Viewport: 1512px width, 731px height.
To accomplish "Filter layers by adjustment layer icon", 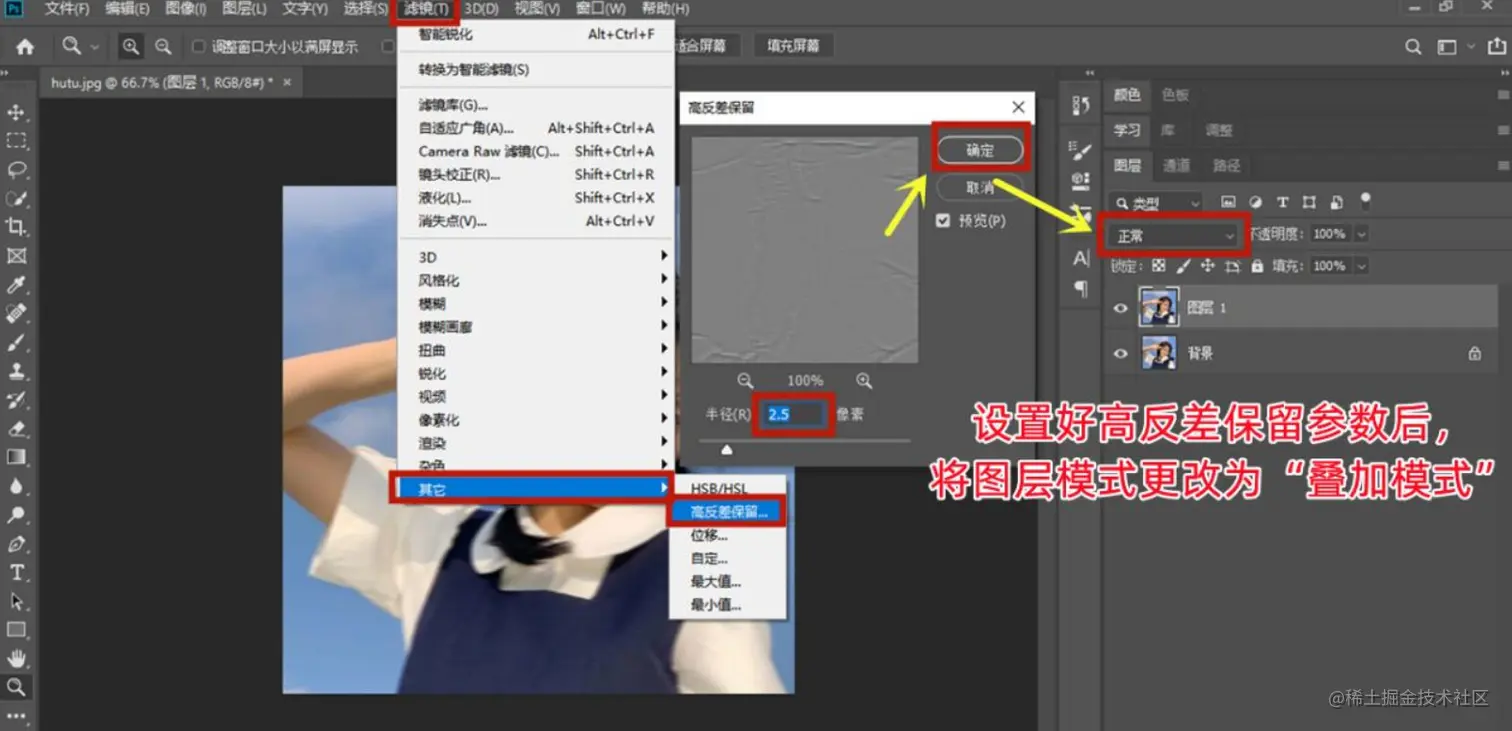I will click(x=1256, y=202).
